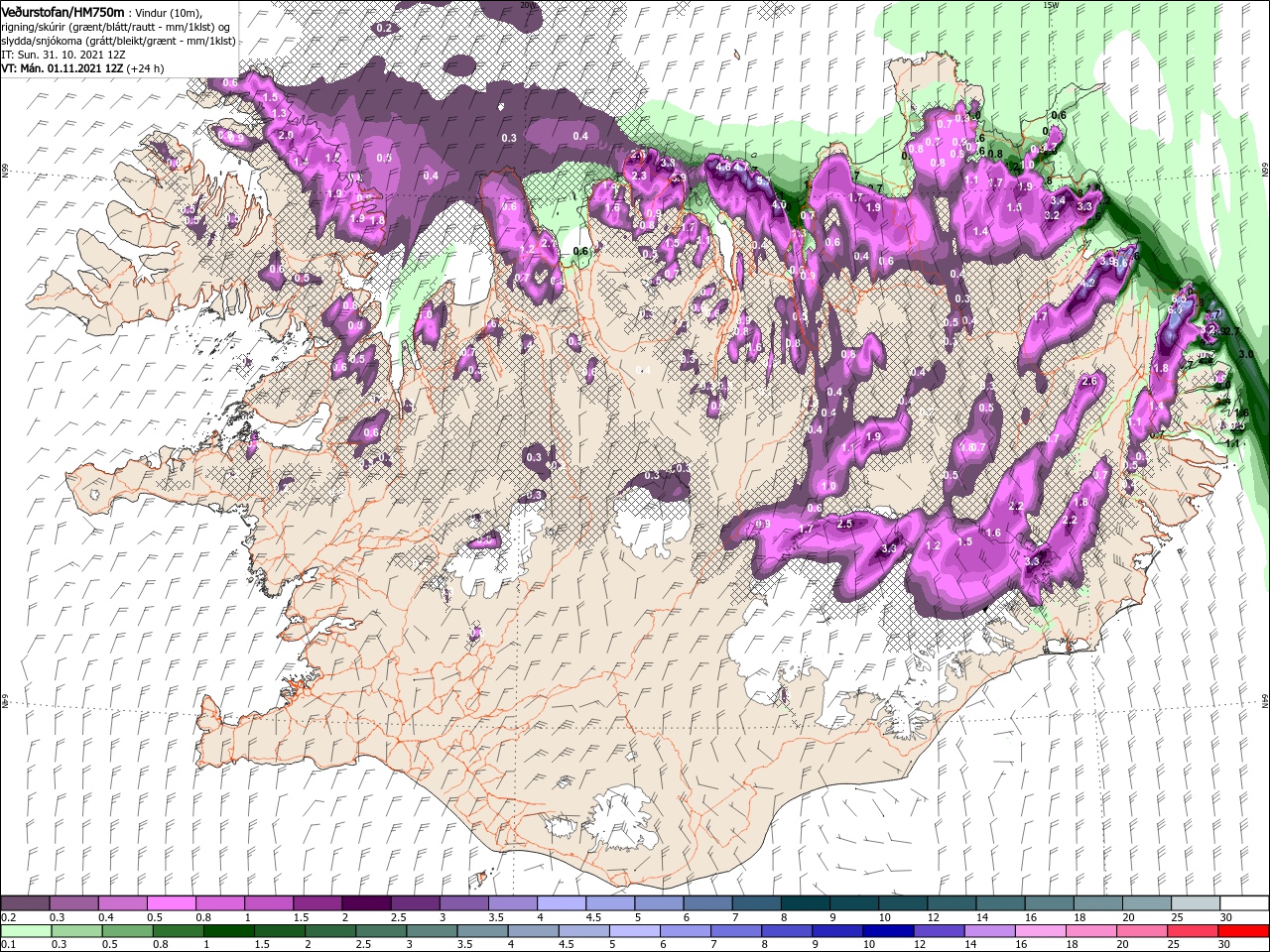This screenshot has height=952, width=1270.
Task: Click the '25' label on the snow scale row
Action: pos(1176,917)
